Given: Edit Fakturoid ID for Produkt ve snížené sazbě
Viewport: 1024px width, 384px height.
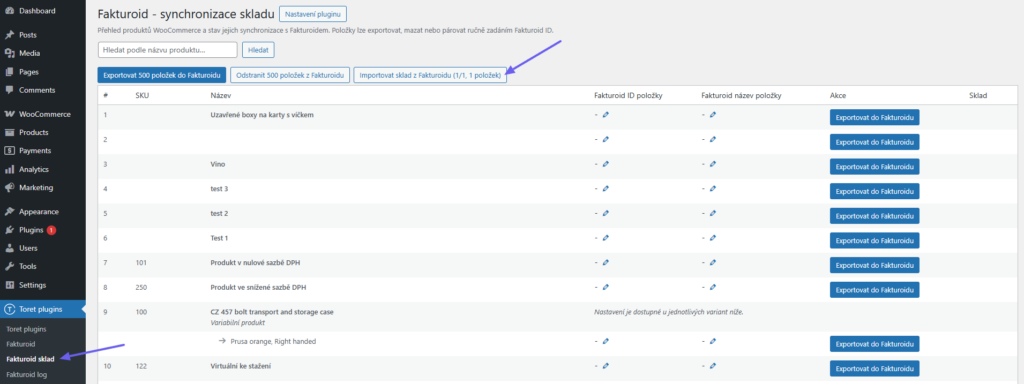Looking at the screenshot, I should [x=605, y=287].
